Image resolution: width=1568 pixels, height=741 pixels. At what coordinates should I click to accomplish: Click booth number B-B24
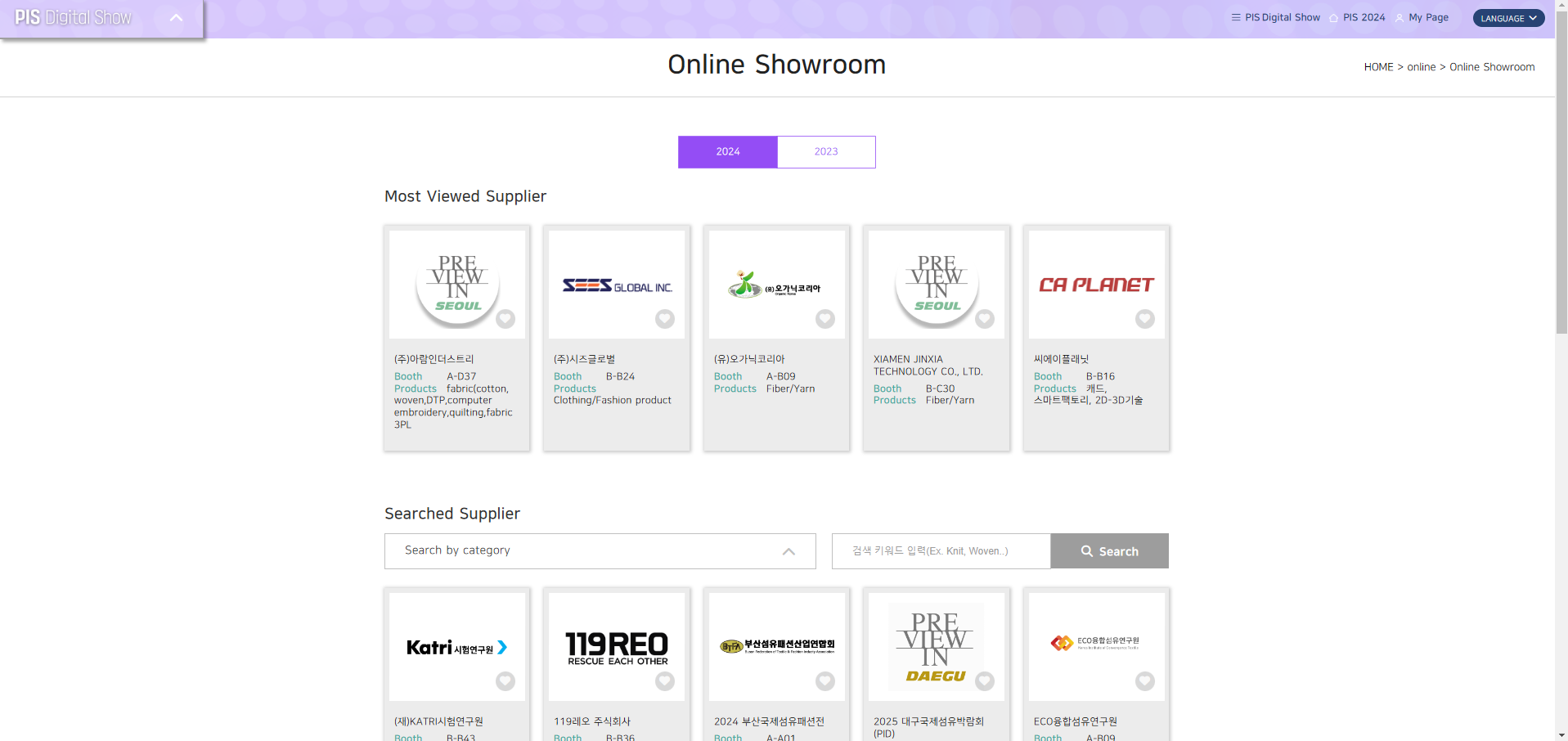621,377
